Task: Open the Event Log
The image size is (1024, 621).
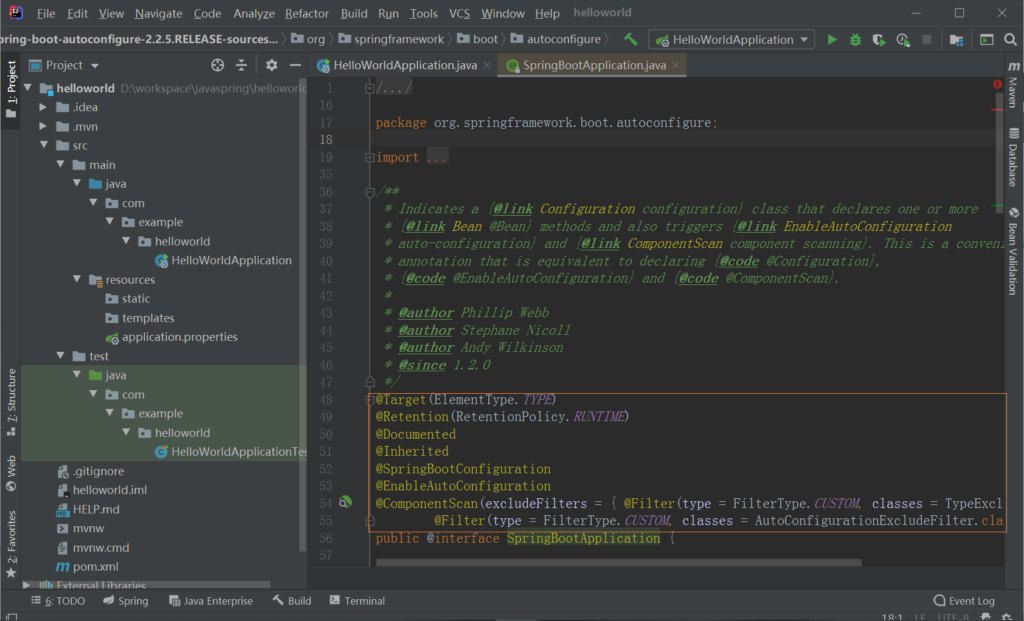Action: tap(965, 601)
